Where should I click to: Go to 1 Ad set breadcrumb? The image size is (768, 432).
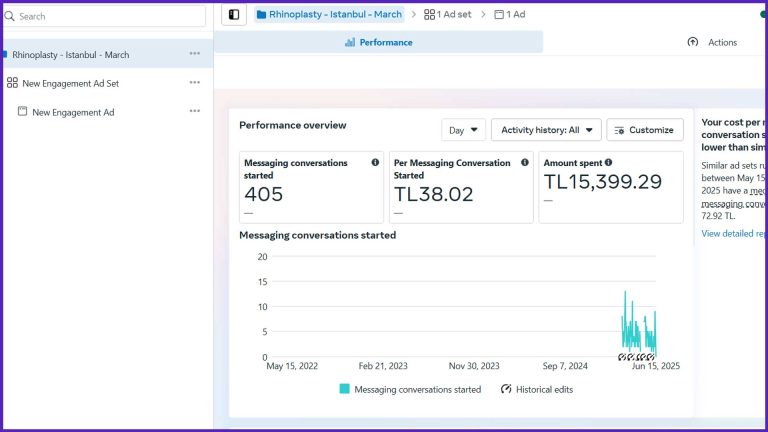tap(448, 15)
